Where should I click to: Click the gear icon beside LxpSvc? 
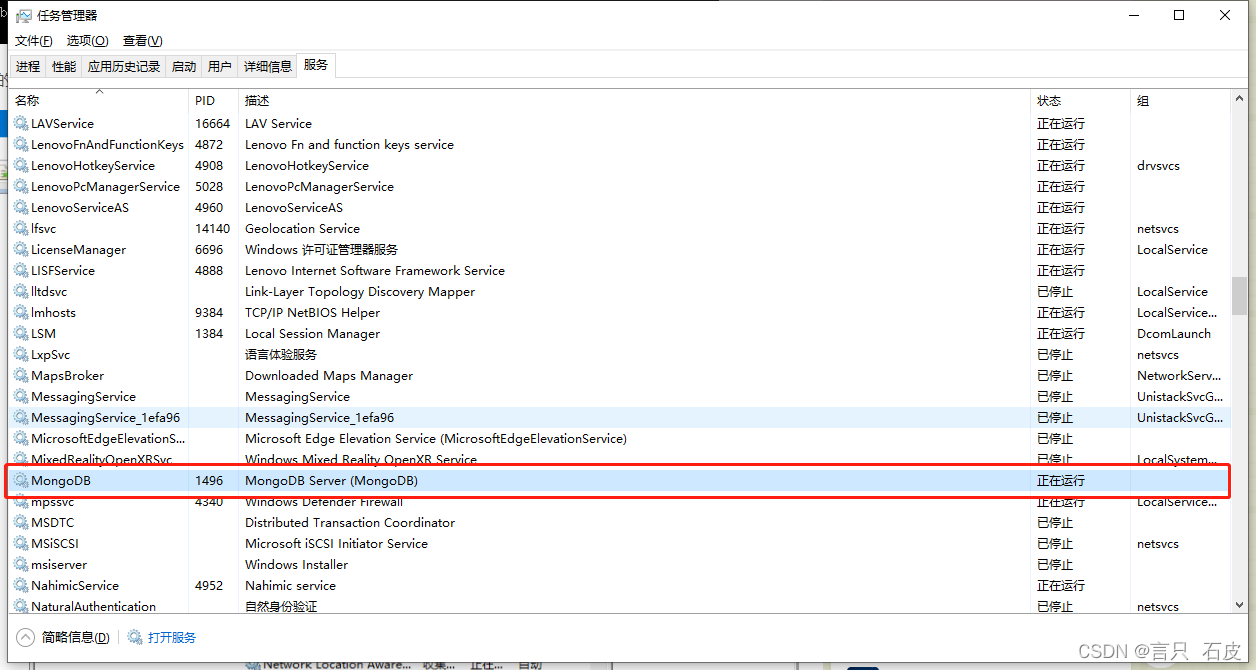point(21,354)
